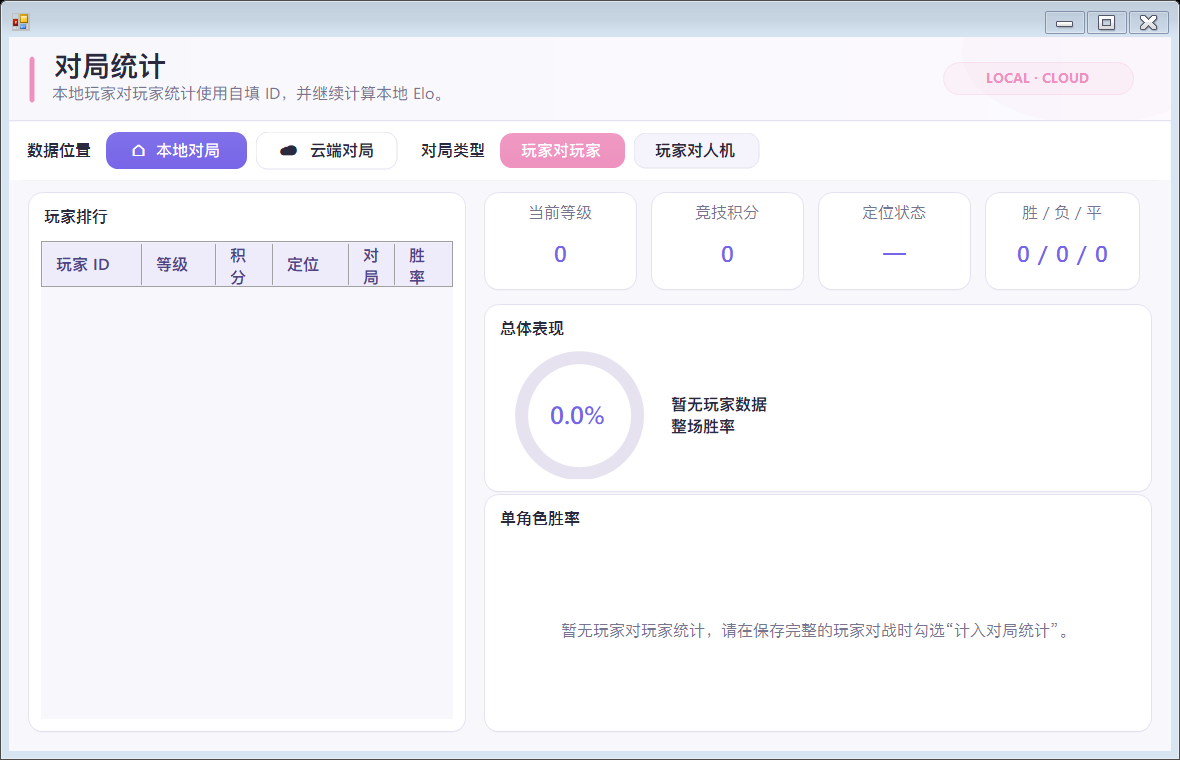Screen dimensions: 1180x760
Task: Click the app icon in title bar
Action: [x=20, y=23]
